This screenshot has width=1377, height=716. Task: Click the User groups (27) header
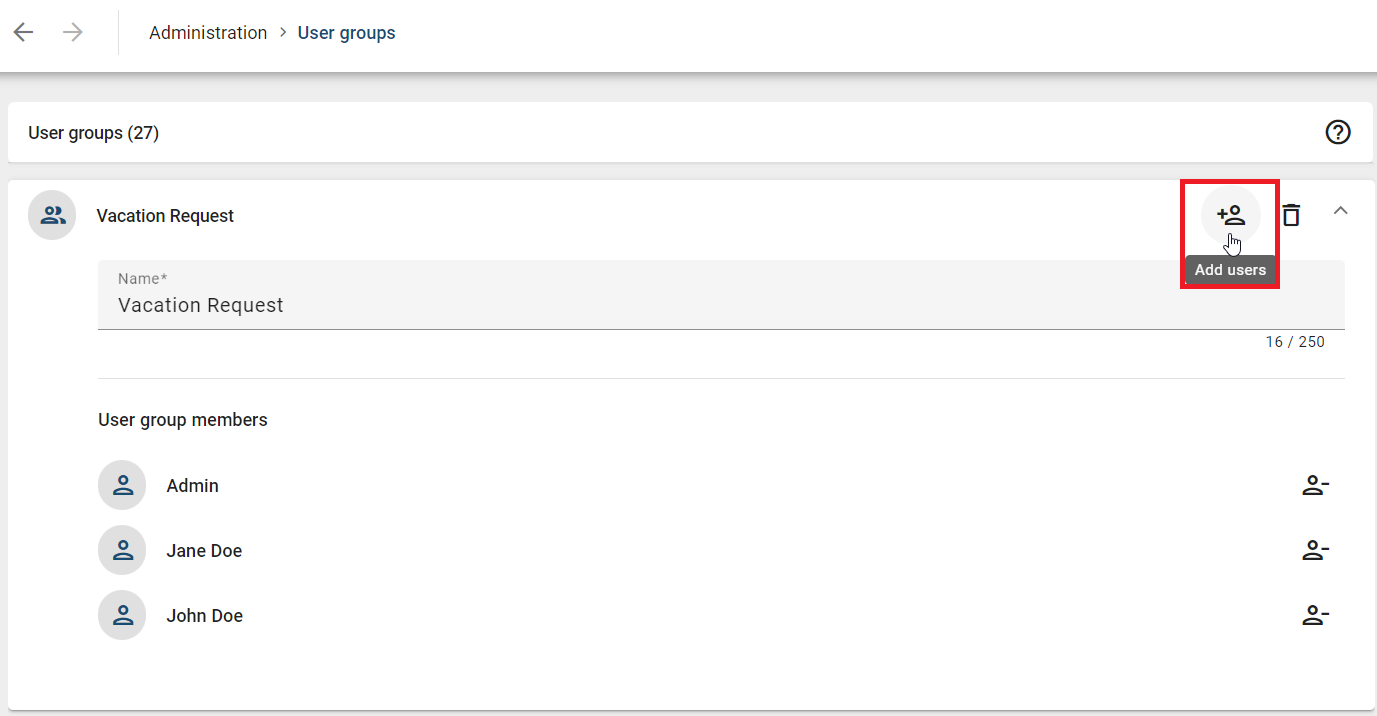93,132
